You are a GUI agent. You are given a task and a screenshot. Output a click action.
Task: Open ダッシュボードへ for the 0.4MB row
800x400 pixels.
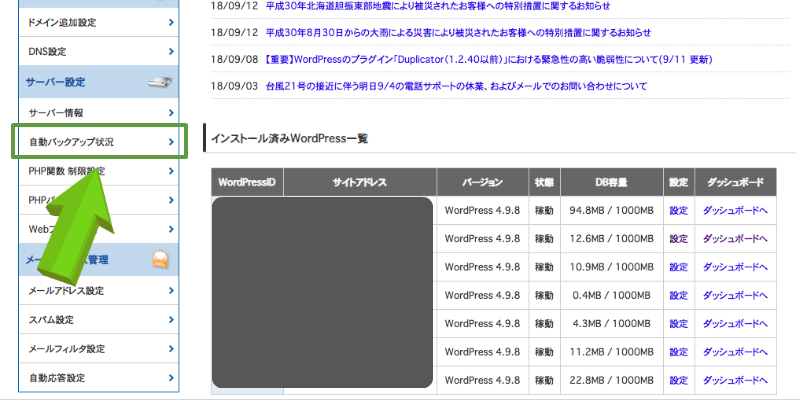tap(735, 295)
